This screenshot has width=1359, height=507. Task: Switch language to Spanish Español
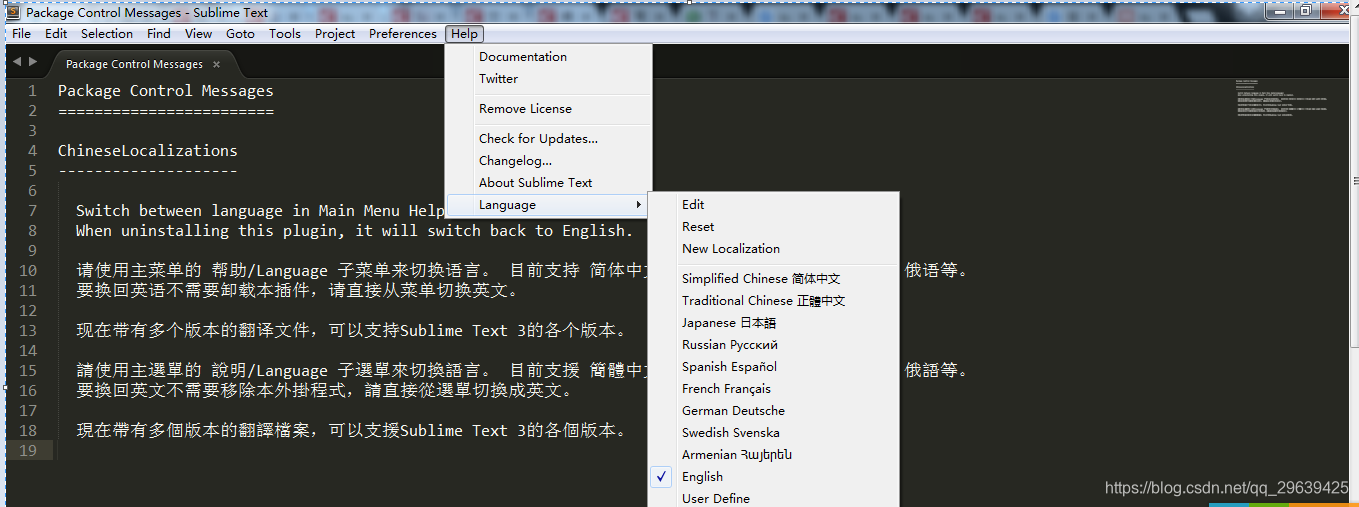[774, 367]
